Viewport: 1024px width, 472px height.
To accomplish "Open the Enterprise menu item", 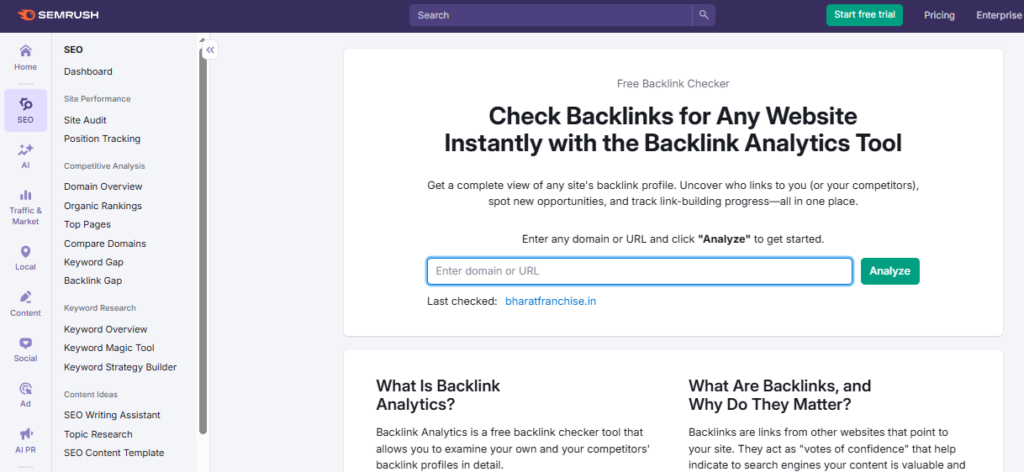I will pos(999,15).
